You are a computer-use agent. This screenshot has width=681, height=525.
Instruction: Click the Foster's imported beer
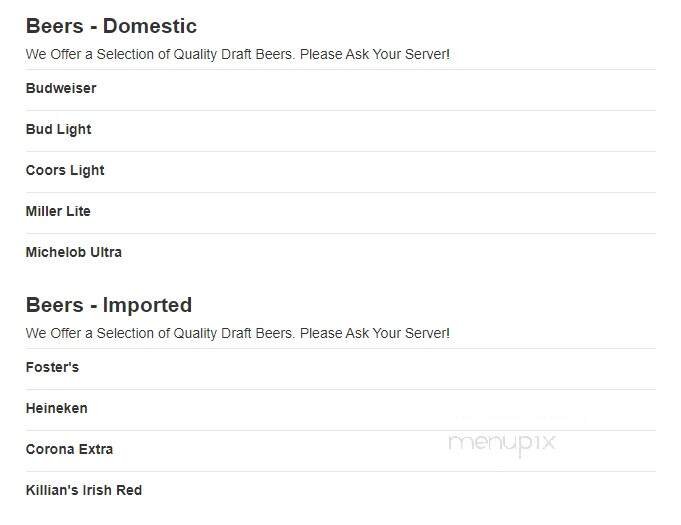[x=52, y=367]
